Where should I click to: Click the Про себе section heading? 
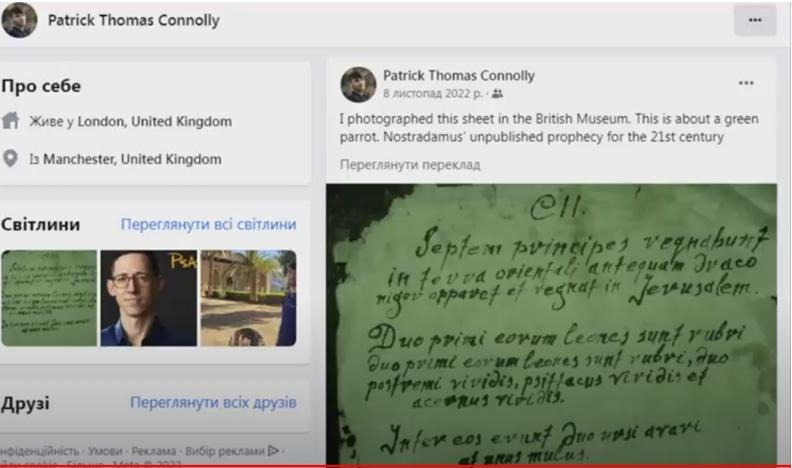[x=41, y=86]
